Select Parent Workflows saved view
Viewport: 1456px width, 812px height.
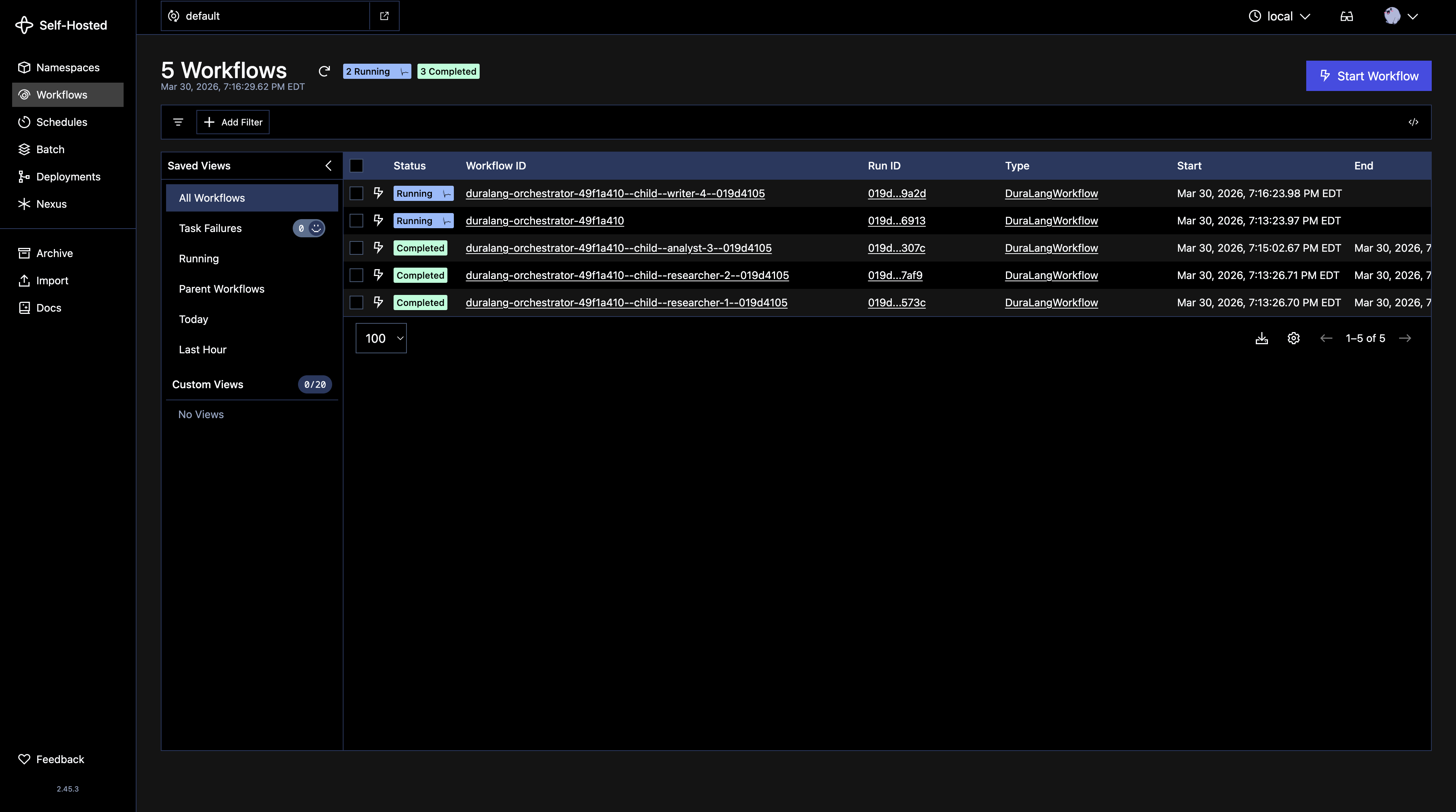(252, 289)
